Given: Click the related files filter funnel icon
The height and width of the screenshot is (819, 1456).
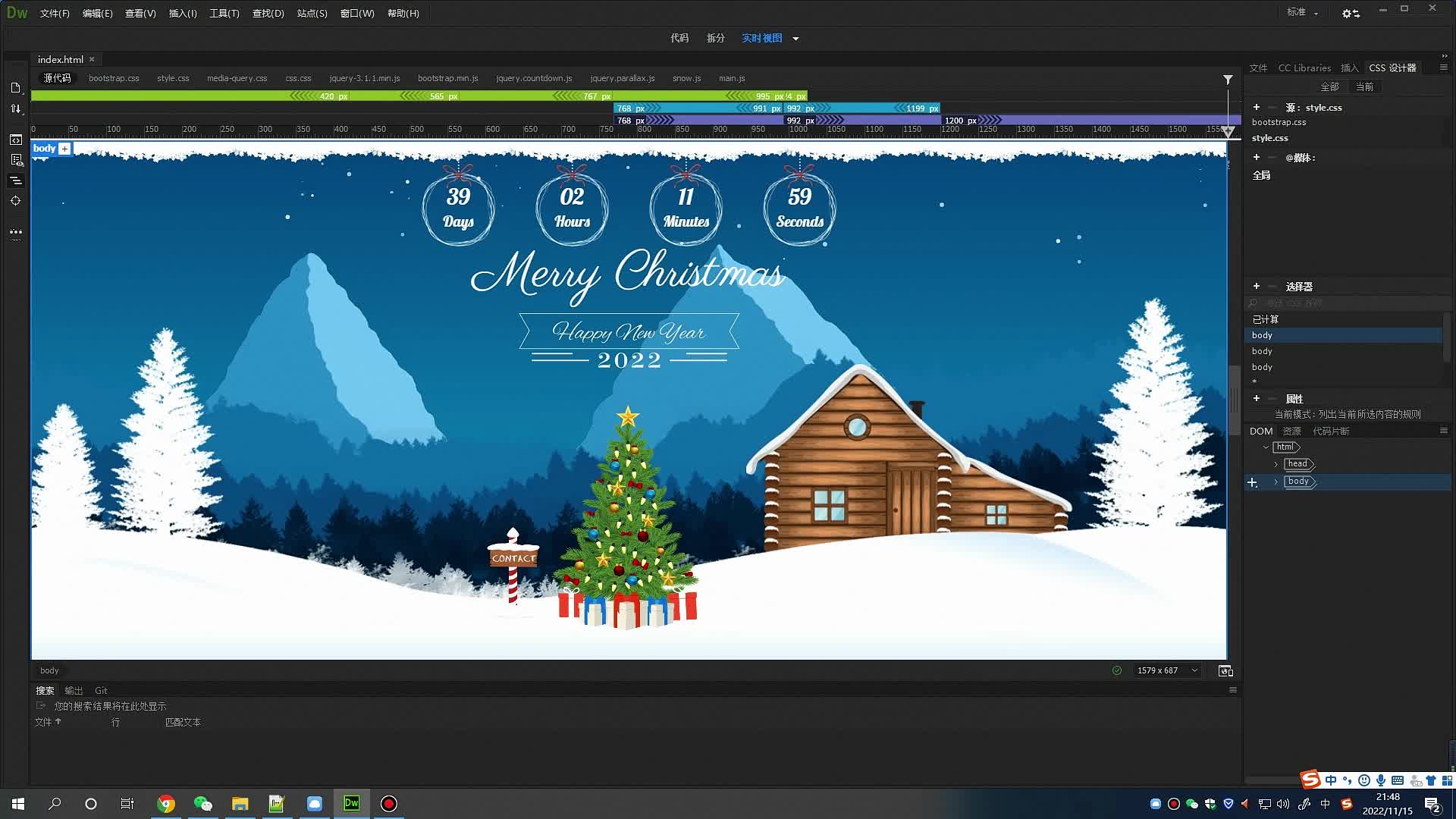Looking at the screenshot, I should tap(1228, 80).
